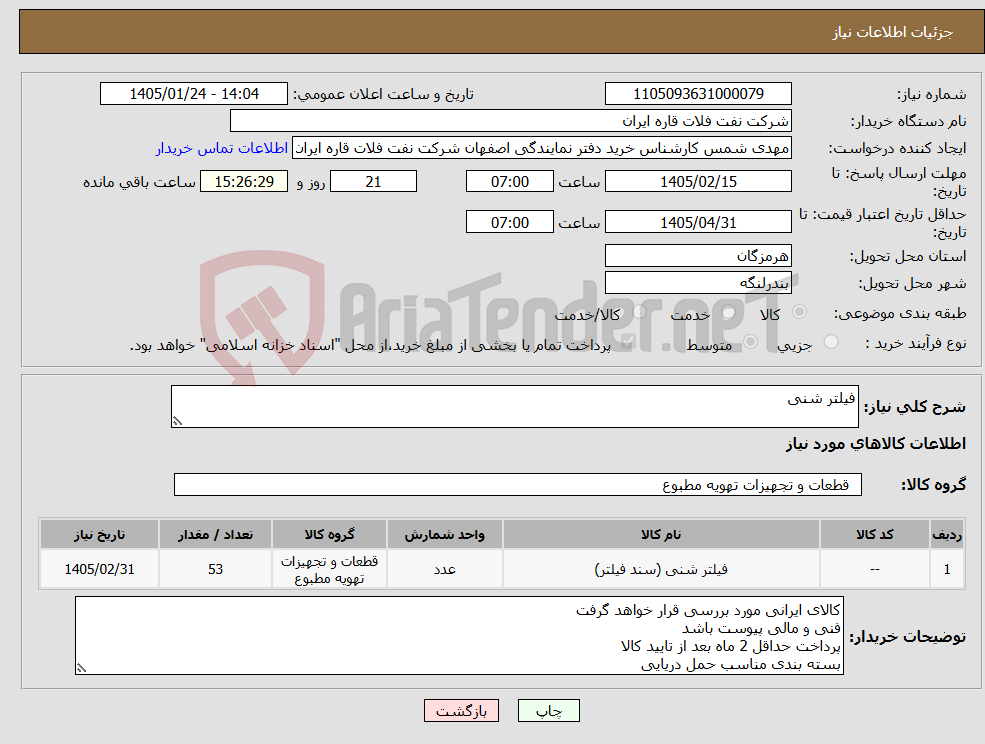Click the label نوع فرآیند خرید
985x744 pixels.
point(915,343)
